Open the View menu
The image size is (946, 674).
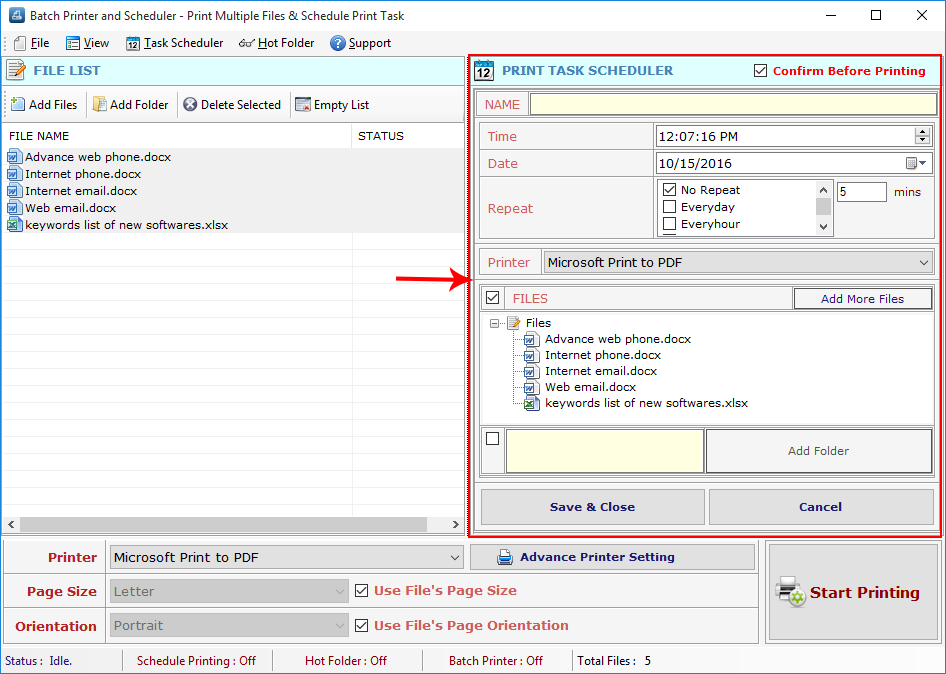click(x=87, y=43)
